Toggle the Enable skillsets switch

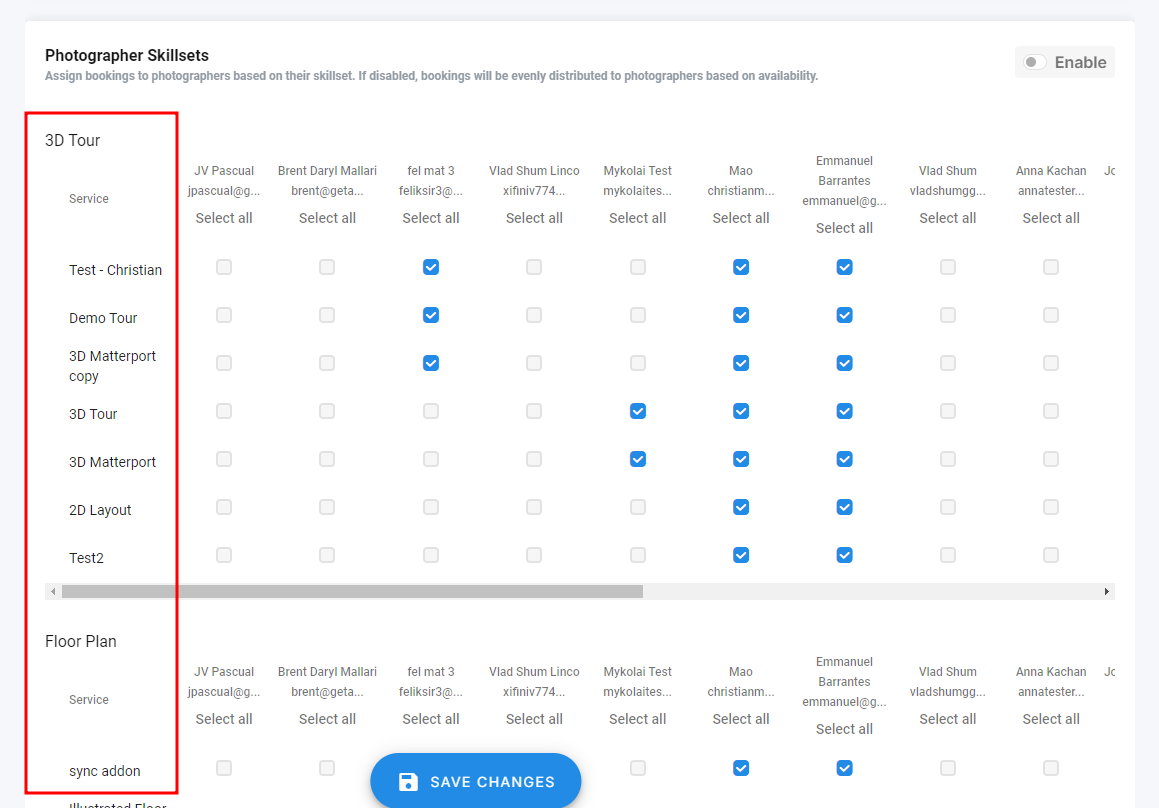1035,62
